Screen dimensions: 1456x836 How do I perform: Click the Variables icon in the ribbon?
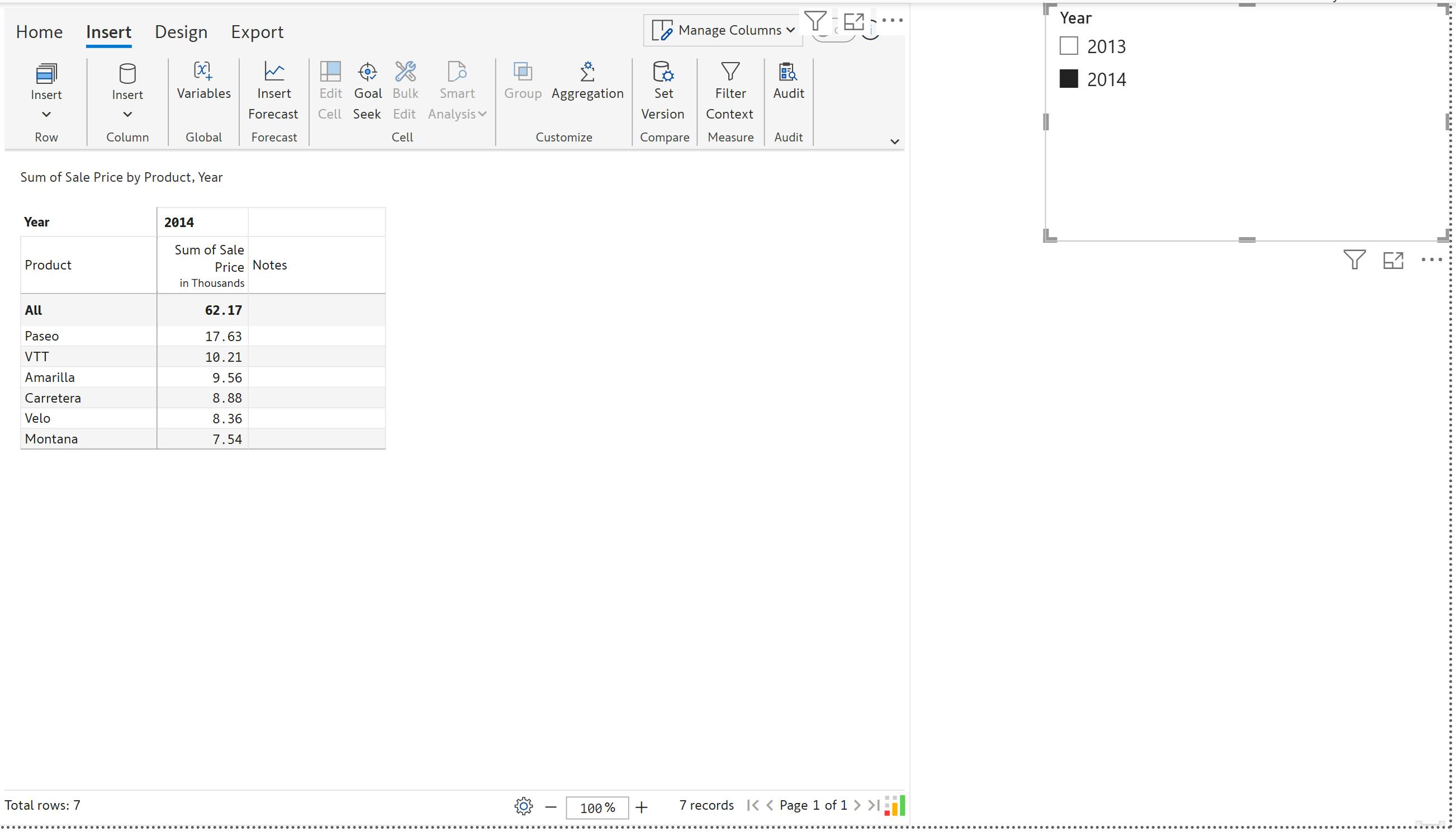[x=203, y=72]
